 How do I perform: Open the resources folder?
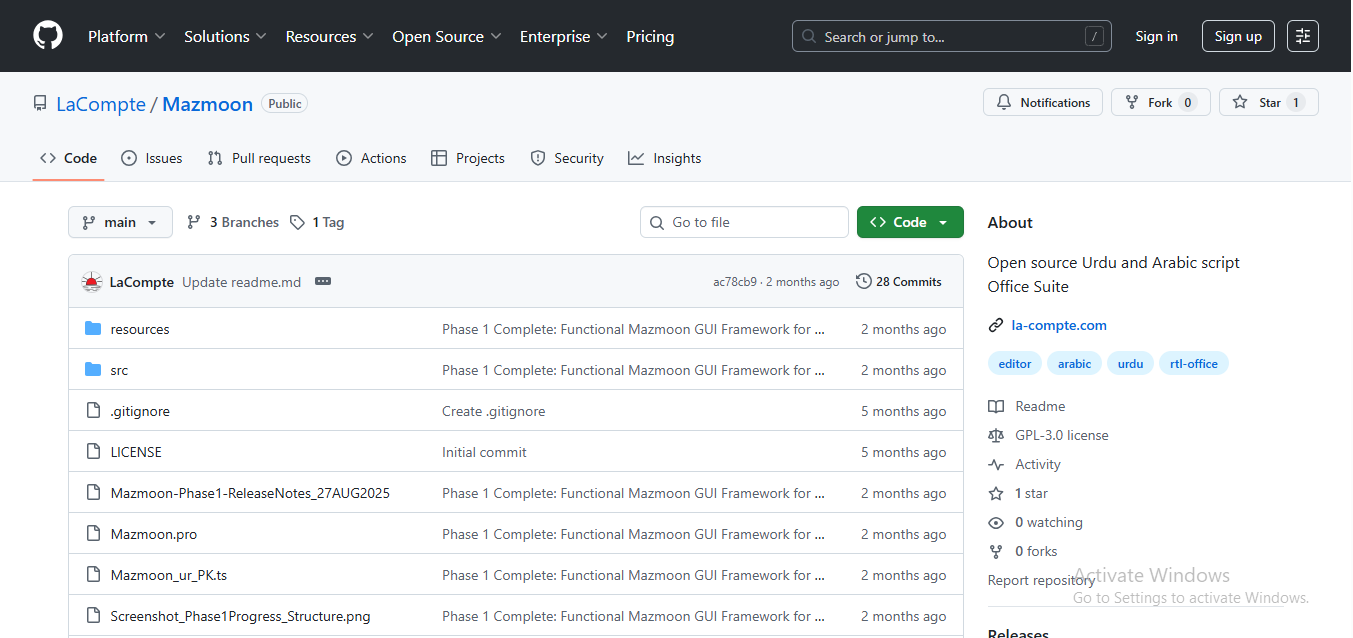click(140, 329)
